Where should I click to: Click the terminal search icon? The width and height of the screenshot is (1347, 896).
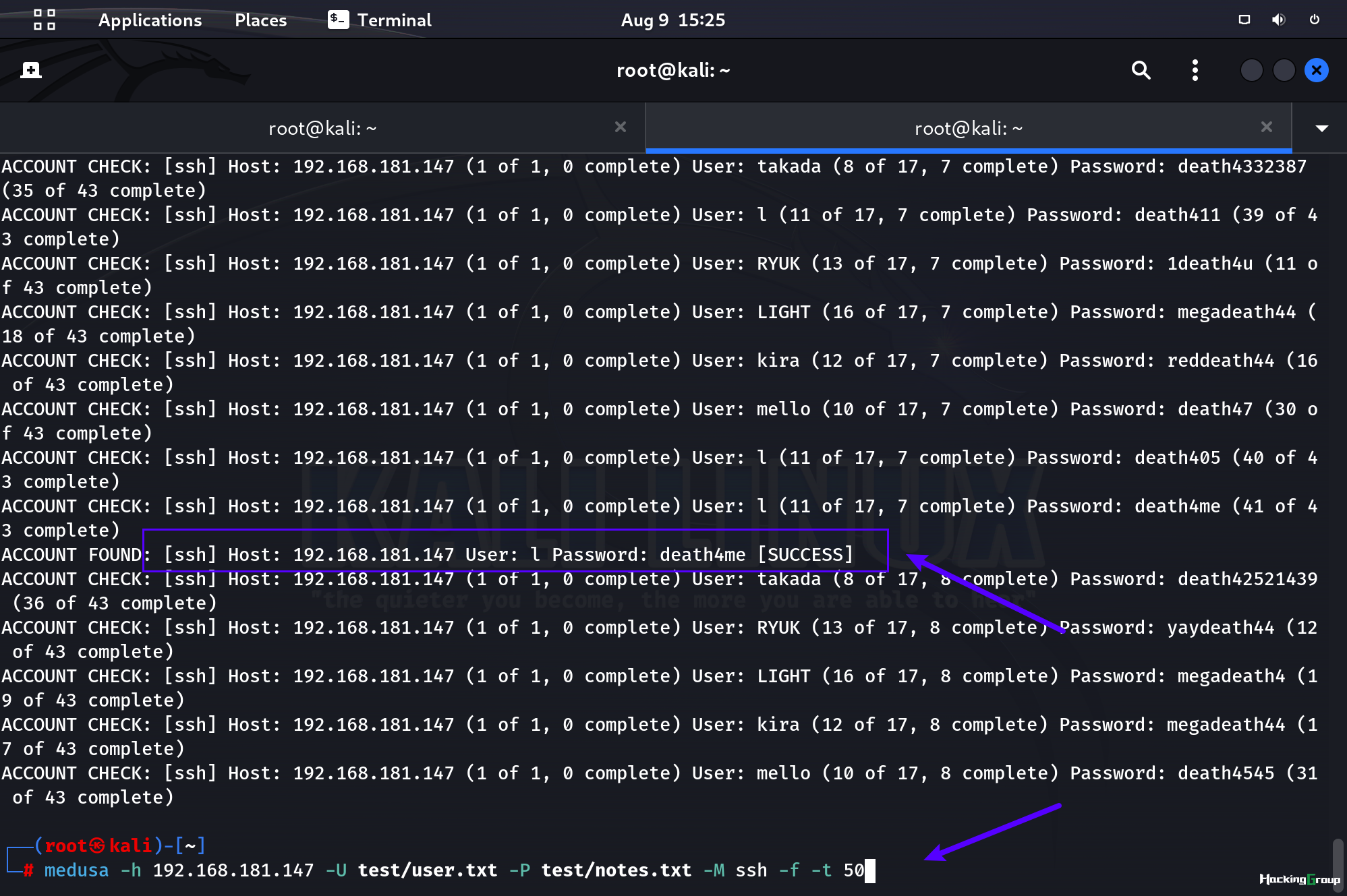pyautogui.click(x=1141, y=70)
